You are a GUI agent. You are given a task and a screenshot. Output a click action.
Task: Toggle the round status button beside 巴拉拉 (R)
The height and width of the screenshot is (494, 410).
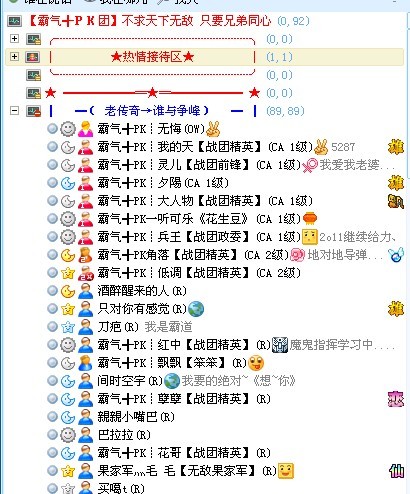(x=52, y=434)
